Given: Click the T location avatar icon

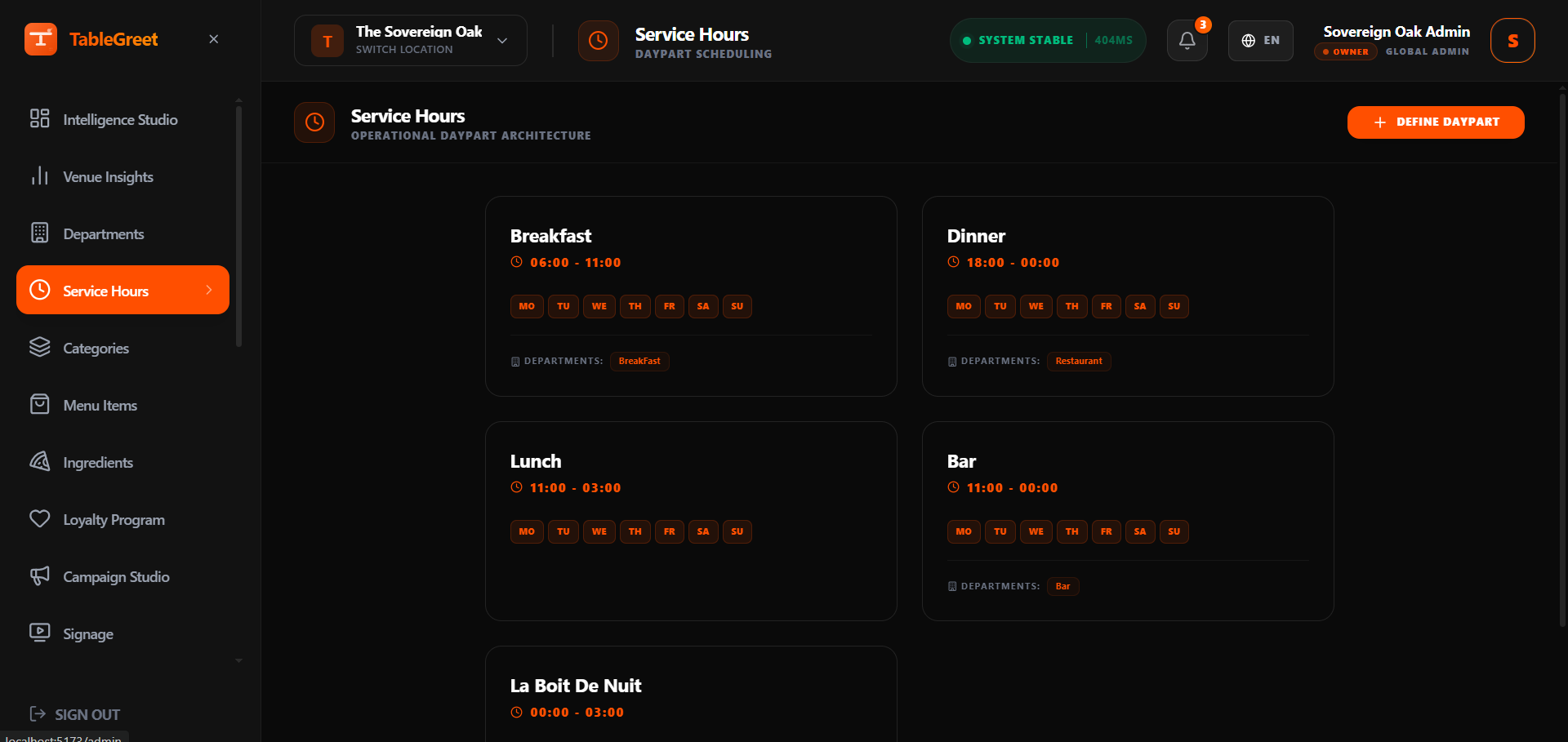Looking at the screenshot, I should 327,40.
